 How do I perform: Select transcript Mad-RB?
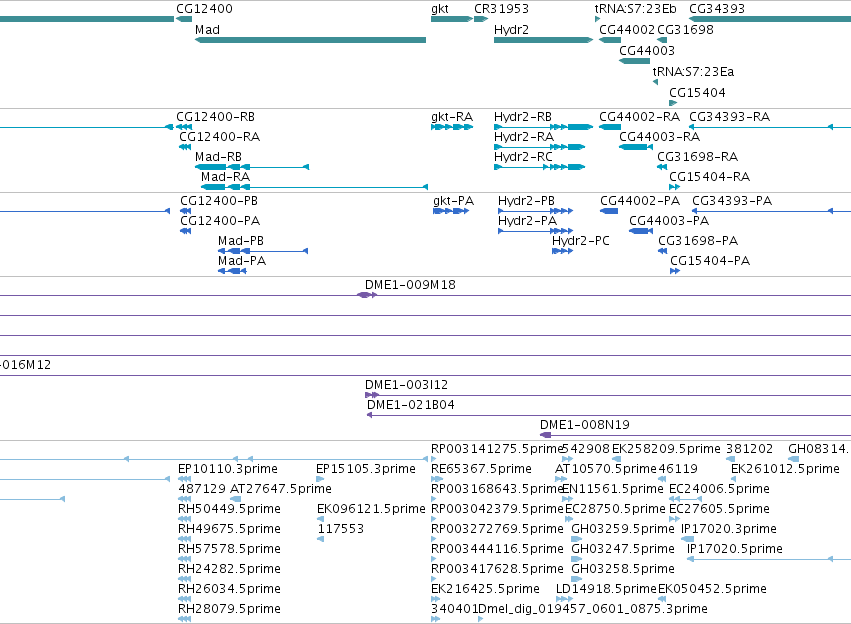(x=252, y=167)
